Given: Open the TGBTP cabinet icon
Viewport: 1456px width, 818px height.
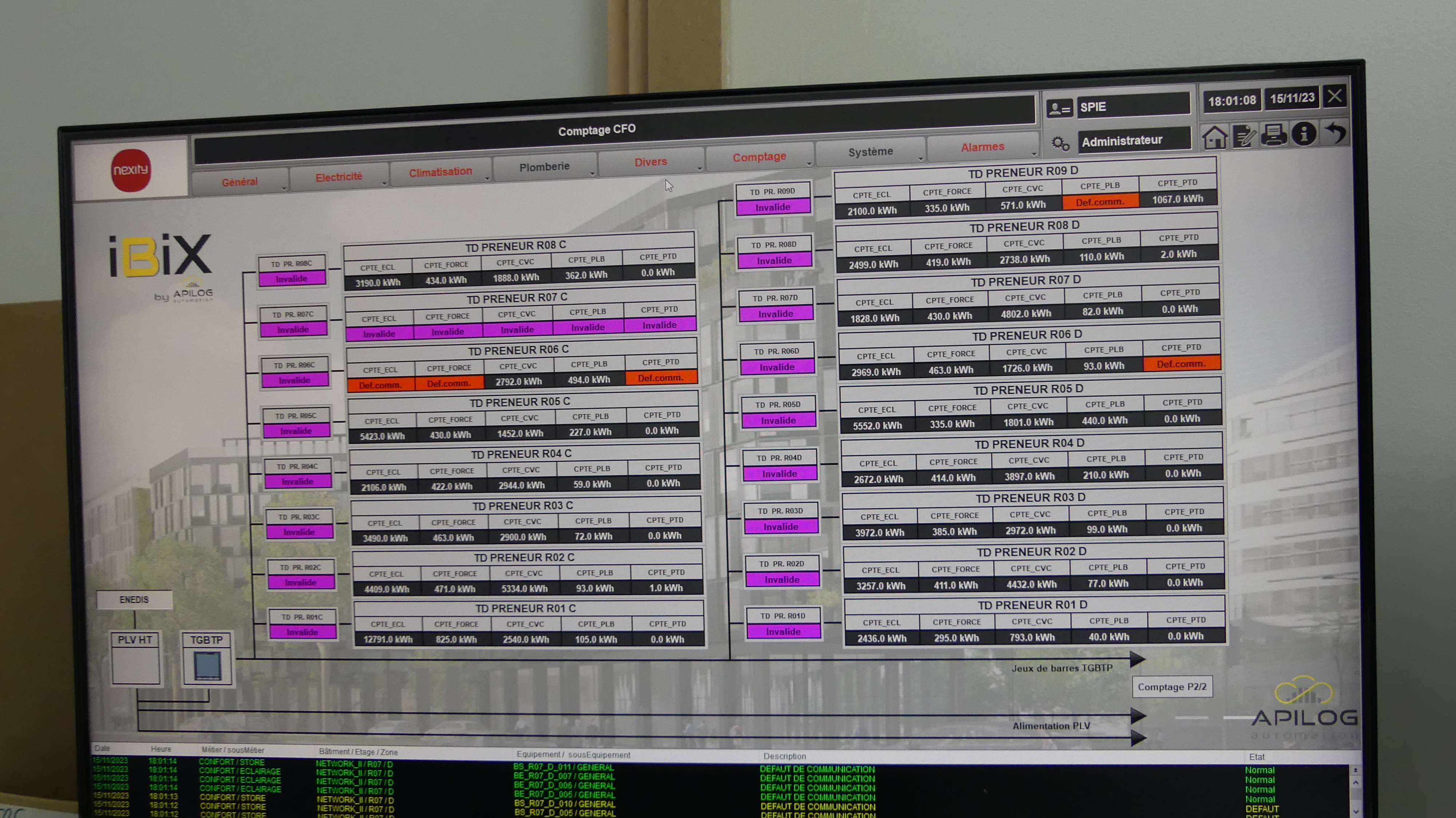Looking at the screenshot, I should (x=207, y=666).
